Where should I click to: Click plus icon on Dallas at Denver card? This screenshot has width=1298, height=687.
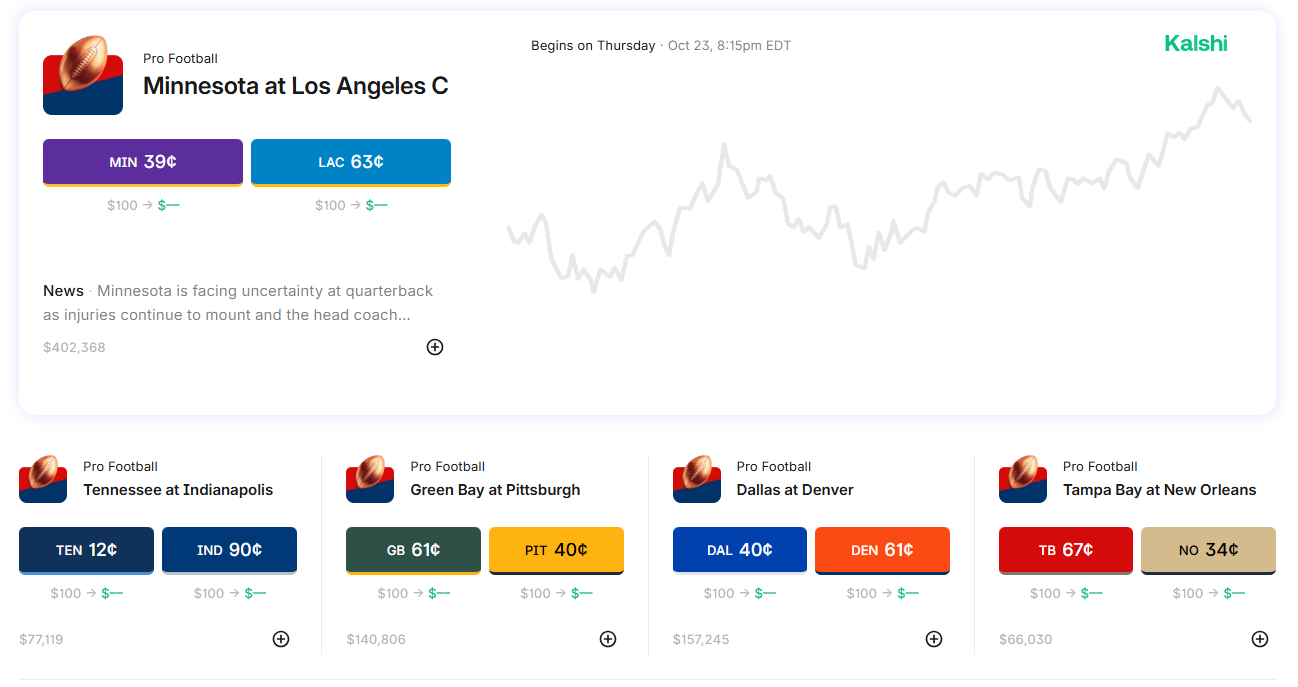(x=934, y=639)
